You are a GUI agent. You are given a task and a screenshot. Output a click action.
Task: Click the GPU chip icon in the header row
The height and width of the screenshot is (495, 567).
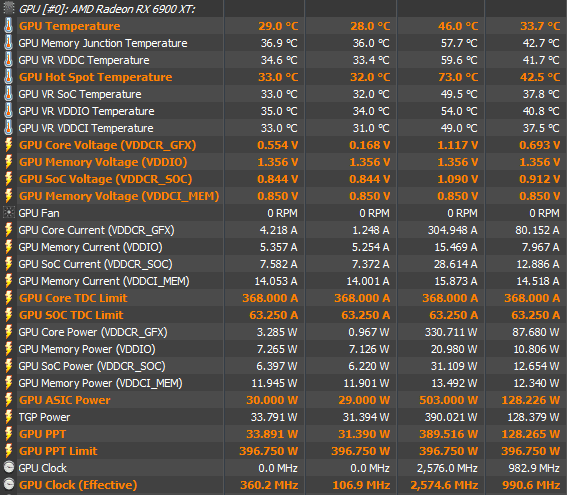(x=8, y=8)
